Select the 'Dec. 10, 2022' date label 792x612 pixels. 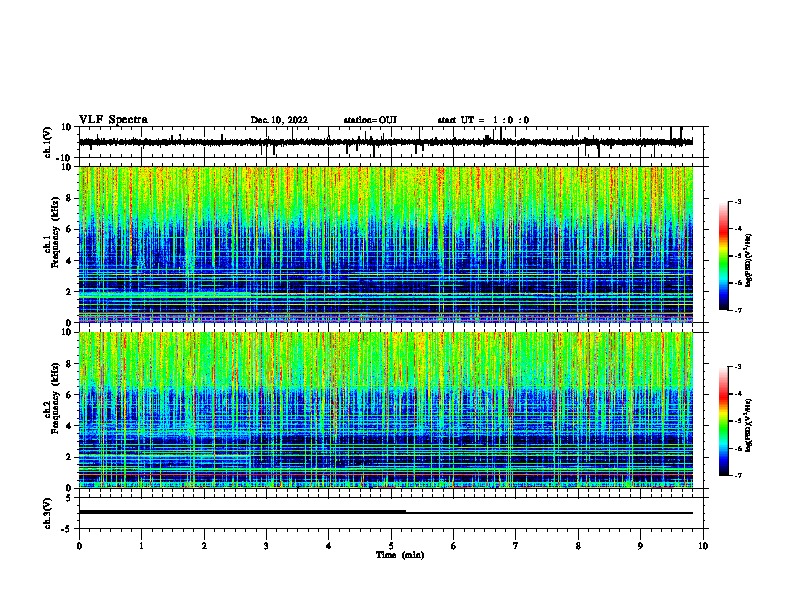(x=279, y=120)
